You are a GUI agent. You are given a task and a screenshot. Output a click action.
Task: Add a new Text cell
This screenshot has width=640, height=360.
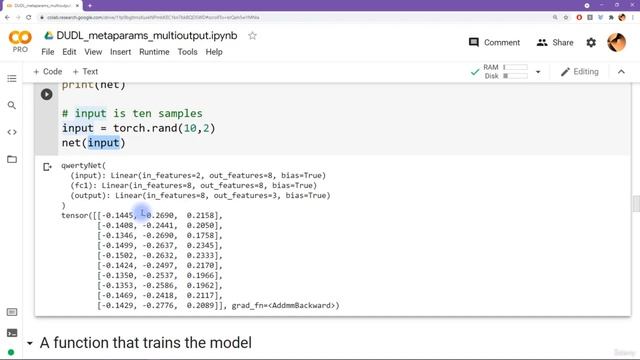pyautogui.click(x=85, y=71)
